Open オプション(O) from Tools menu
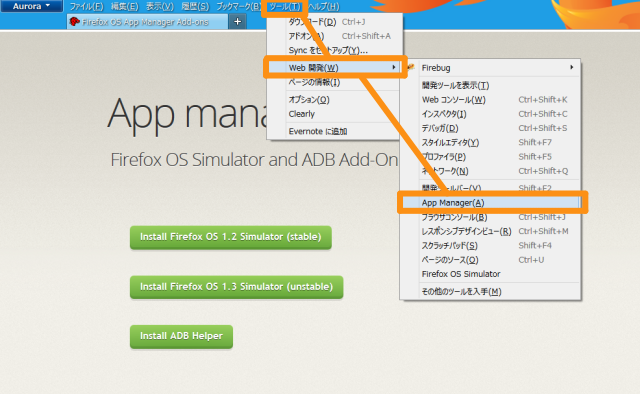The height and width of the screenshot is (394, 640). coord(335,100)
